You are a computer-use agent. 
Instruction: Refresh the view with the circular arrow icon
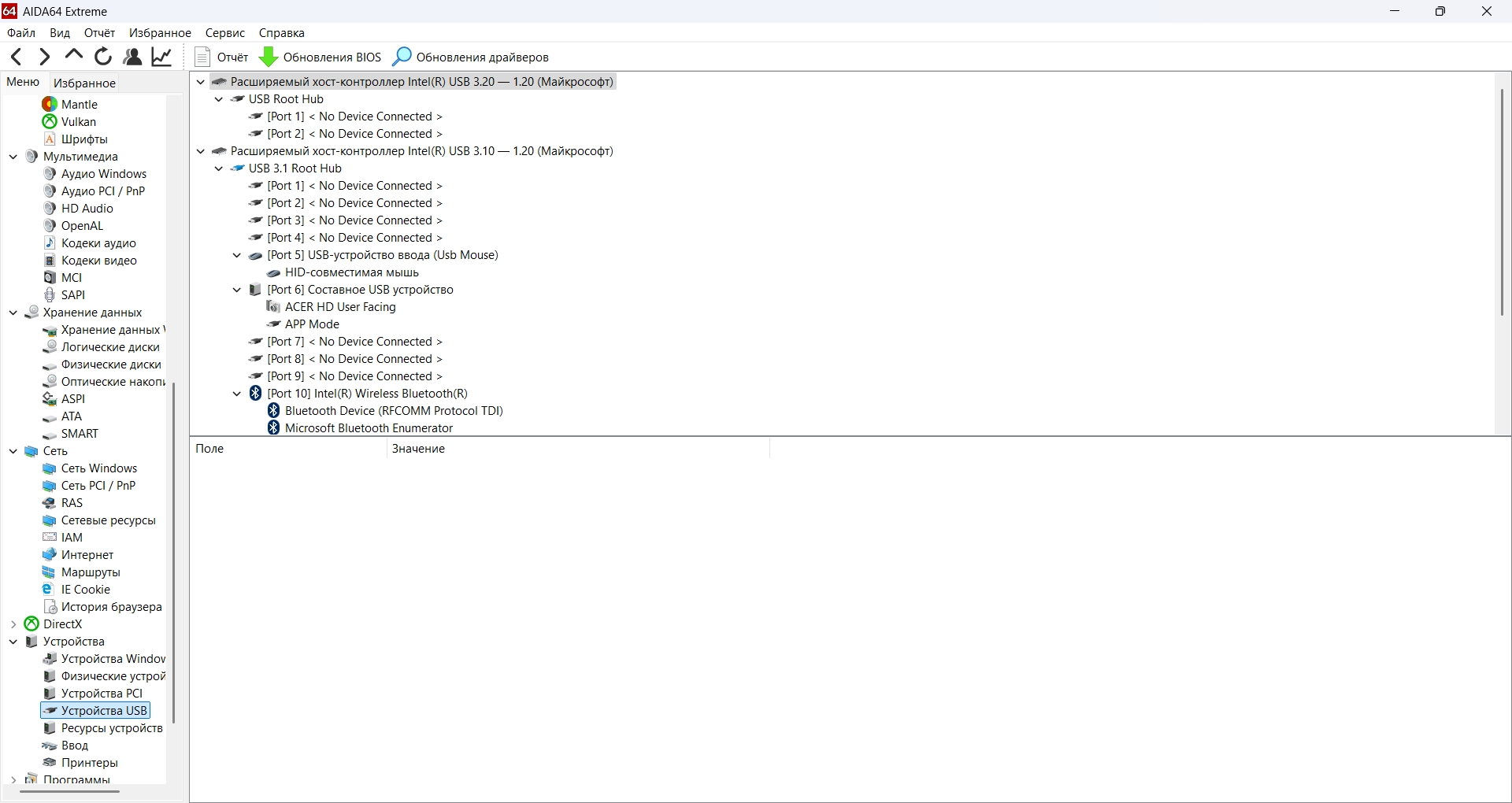pyautogui.click(x=103, y=57)
